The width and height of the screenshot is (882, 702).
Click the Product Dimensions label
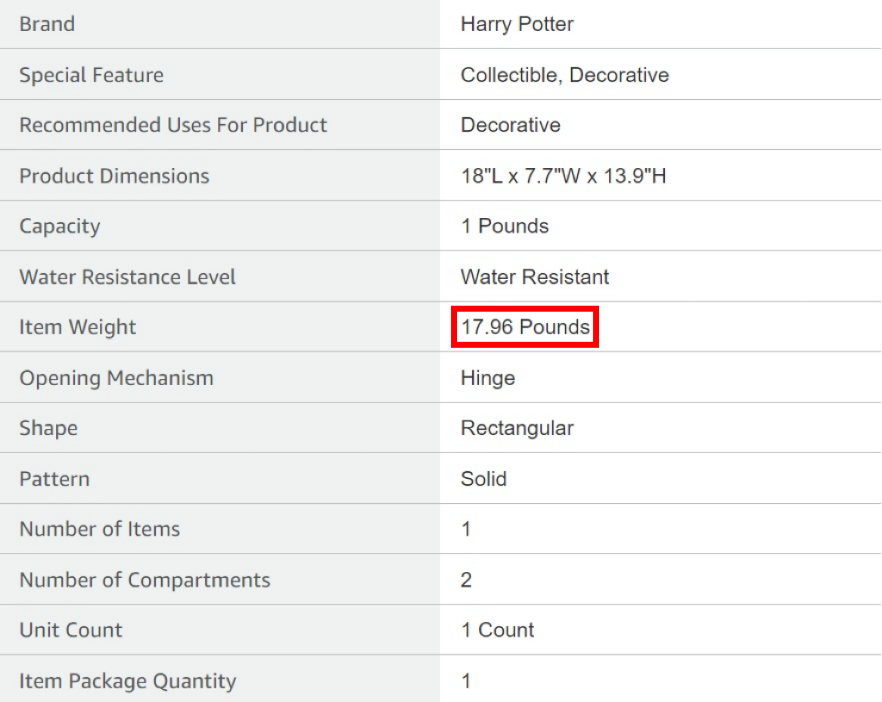pyautogui.click(x=114, y=176)
